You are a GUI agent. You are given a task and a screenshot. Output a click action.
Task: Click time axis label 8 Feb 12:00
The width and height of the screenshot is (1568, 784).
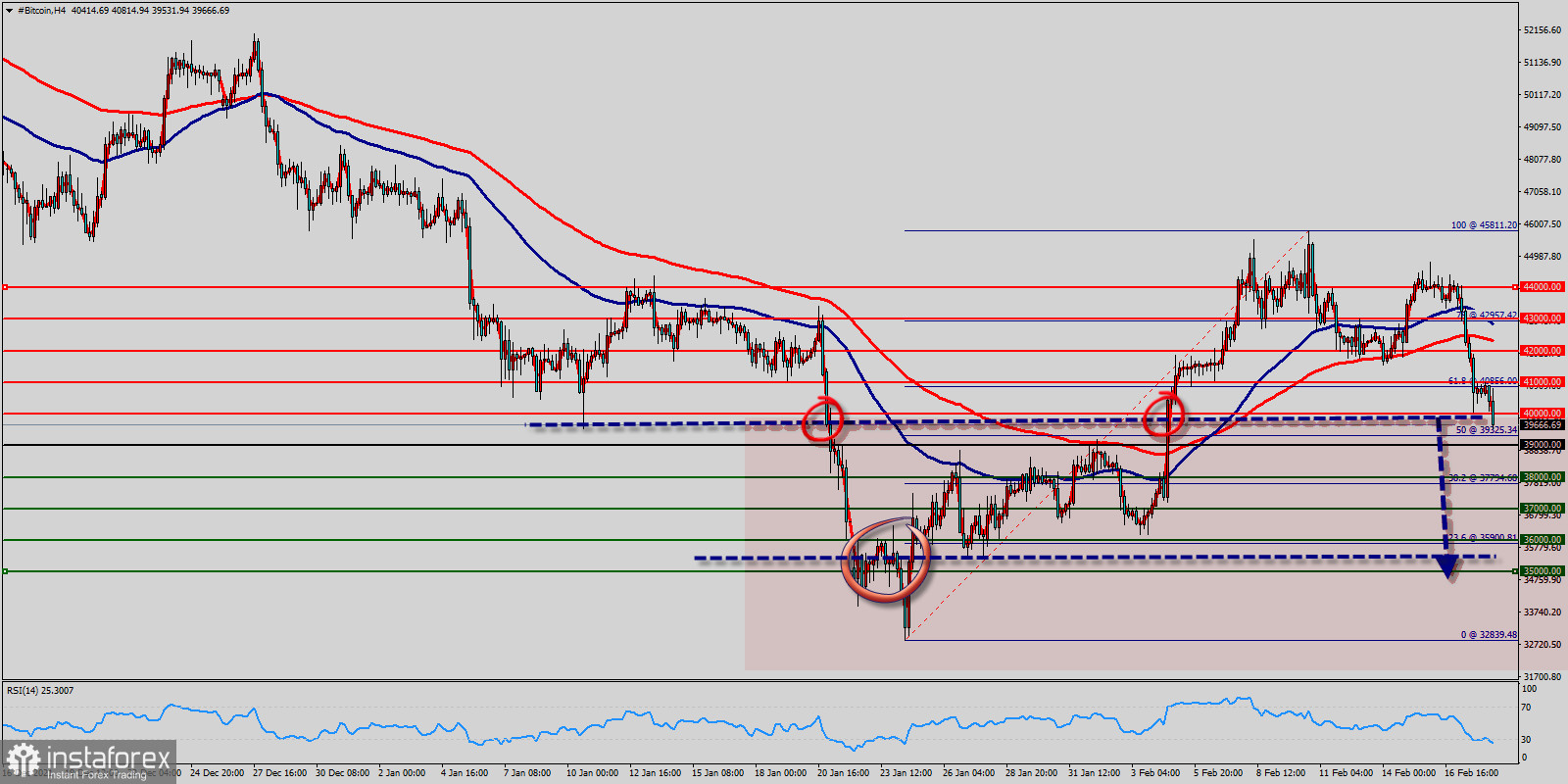pos(1281,773)
